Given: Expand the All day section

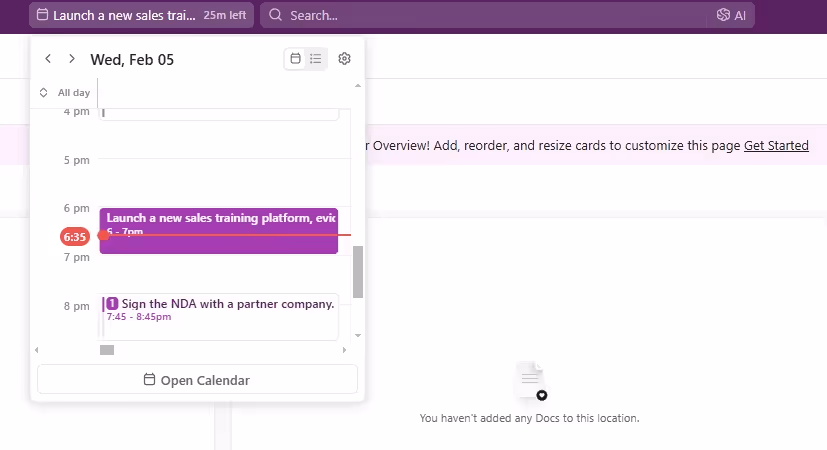Looking at the screenshot, I should click(44, 93).
